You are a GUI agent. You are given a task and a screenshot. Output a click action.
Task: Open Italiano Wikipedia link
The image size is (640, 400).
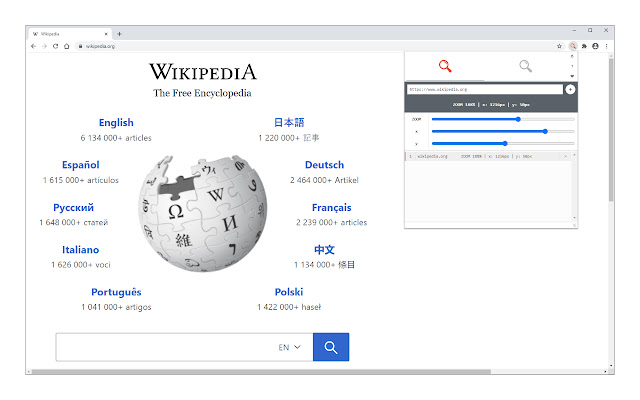(x=80, y=249)
